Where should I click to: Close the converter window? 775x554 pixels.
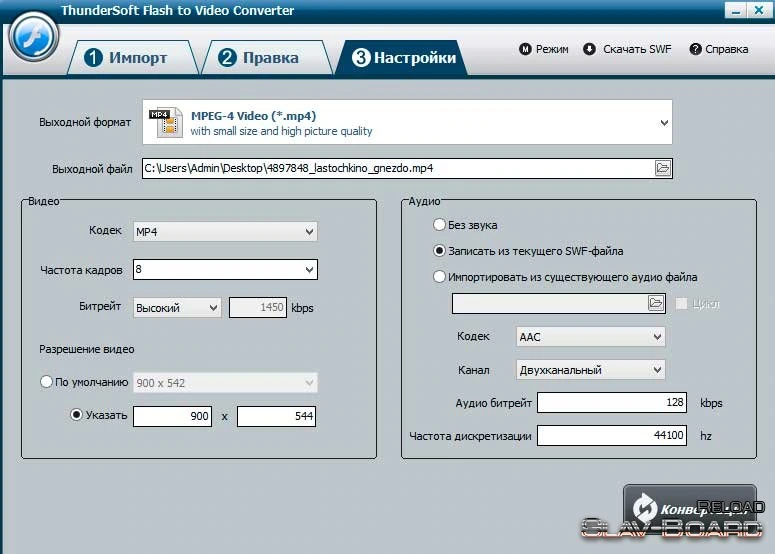pos(759,10)
